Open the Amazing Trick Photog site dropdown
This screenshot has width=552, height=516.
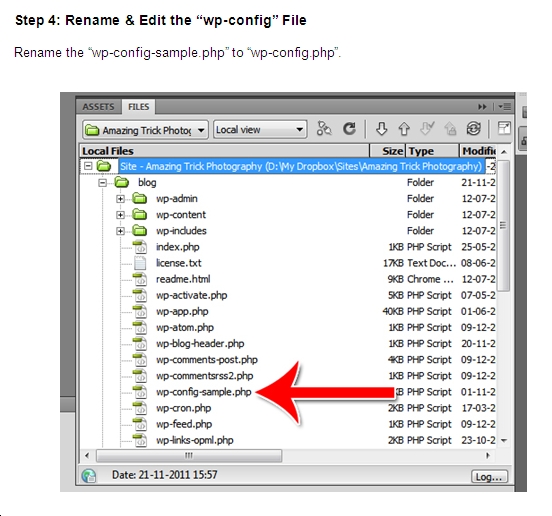click(145, 130)
